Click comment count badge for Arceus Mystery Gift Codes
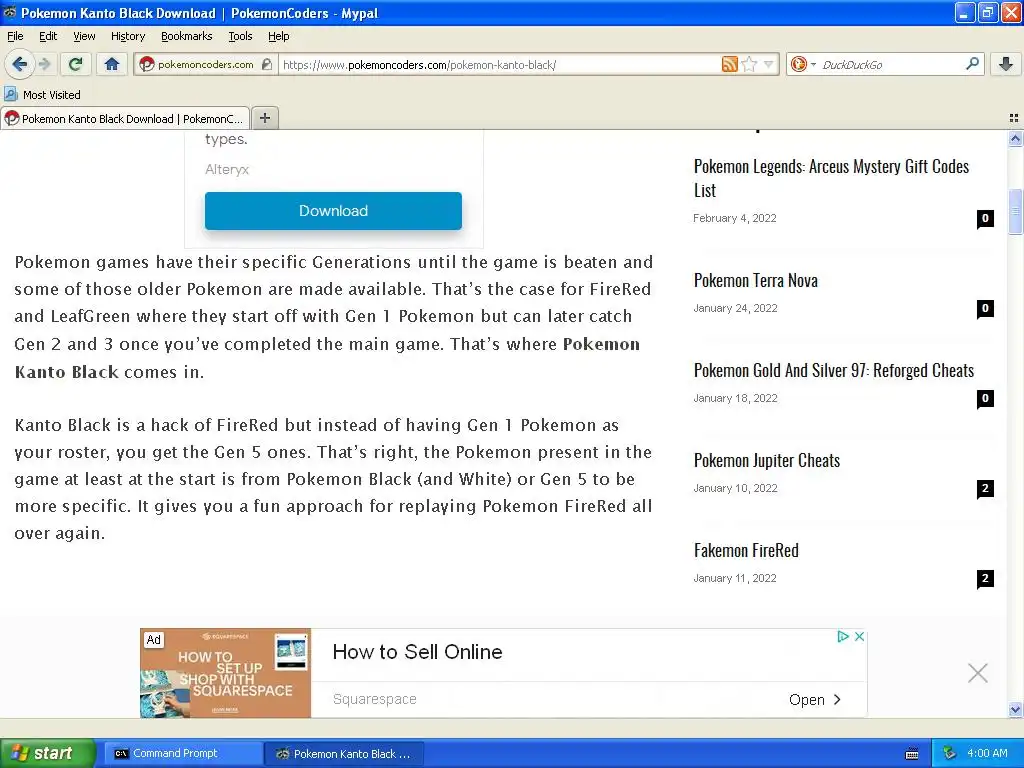 [985, 218]
